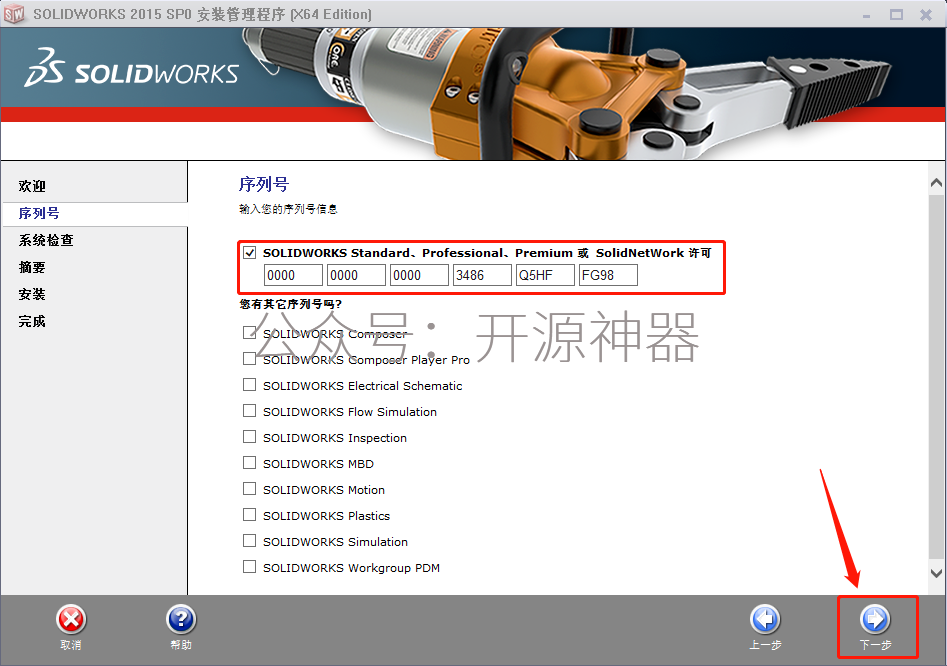Enable SOLIDWORKS Plastics checkbox
This screenshot has height=666, width=947.
249,514
